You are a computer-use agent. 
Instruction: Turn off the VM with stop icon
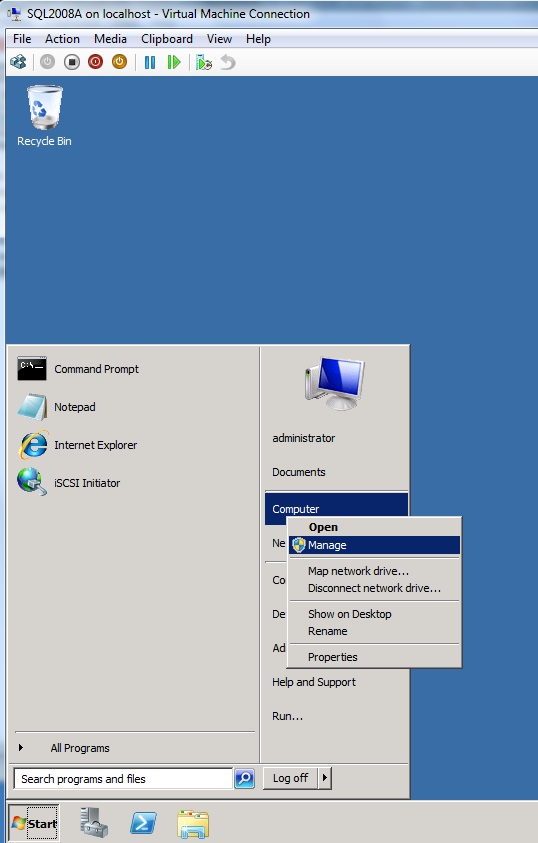pyautogui.click(x=71, y=62)
